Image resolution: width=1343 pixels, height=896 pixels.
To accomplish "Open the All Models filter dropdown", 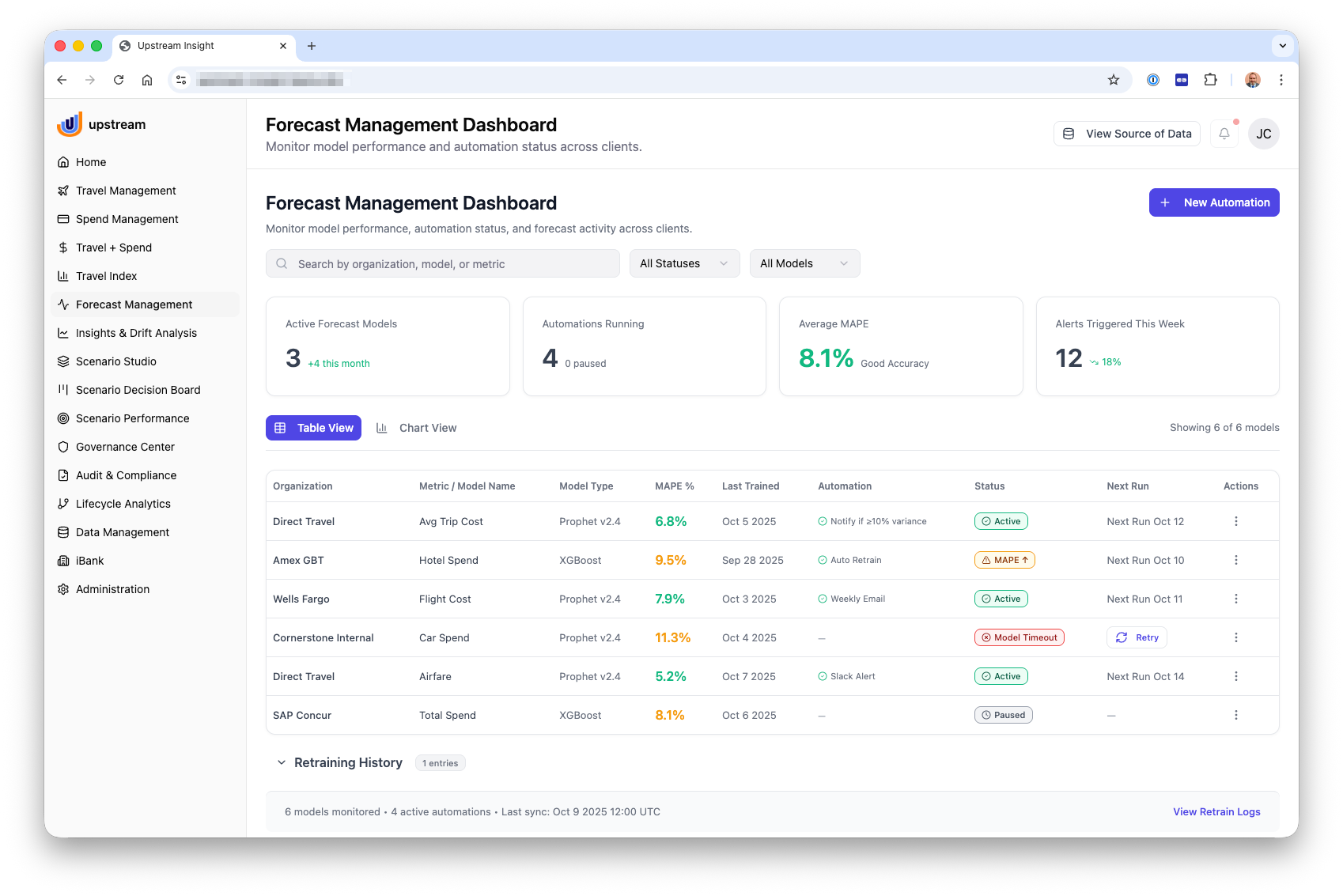I will (x=804, y=263).
